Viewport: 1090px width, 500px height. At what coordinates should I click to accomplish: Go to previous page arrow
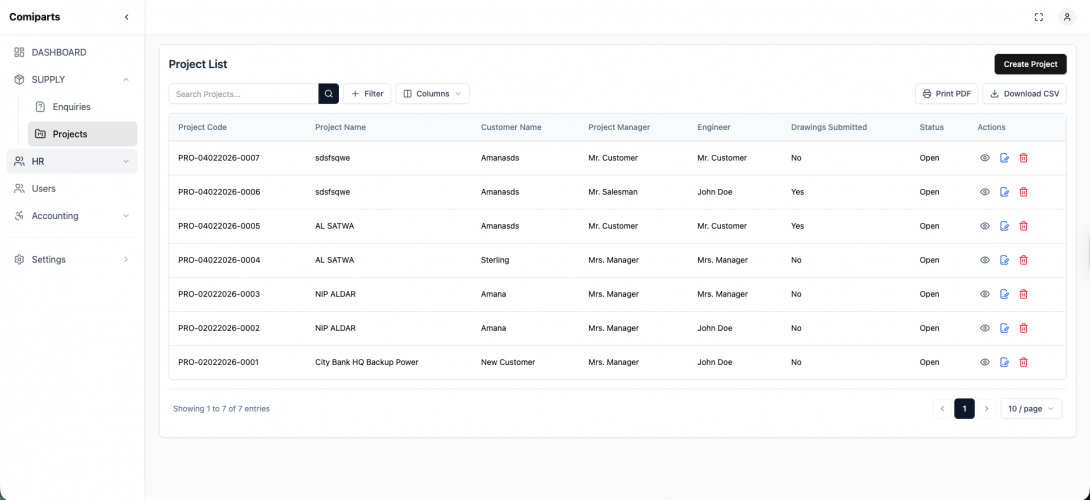tap(943, 409)
